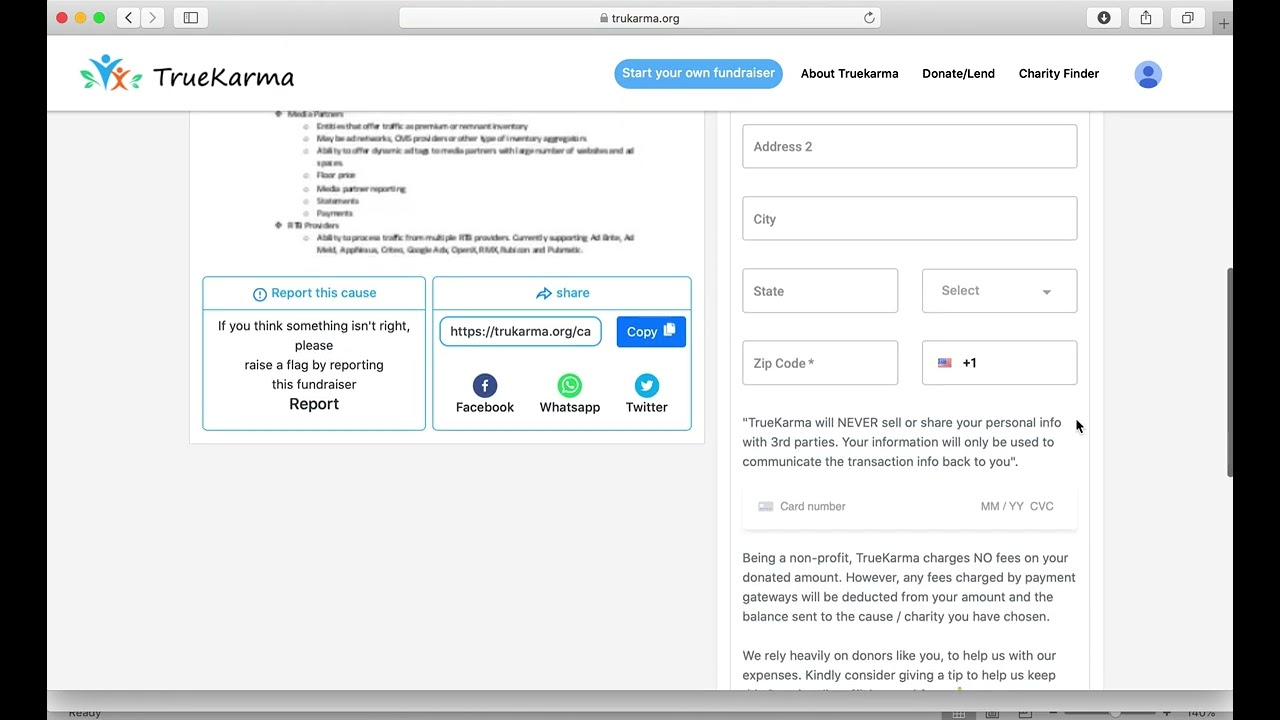This screenshot has height=720, width=1280.
Task: Click the share arrow icon
Action: coord(544,294)
